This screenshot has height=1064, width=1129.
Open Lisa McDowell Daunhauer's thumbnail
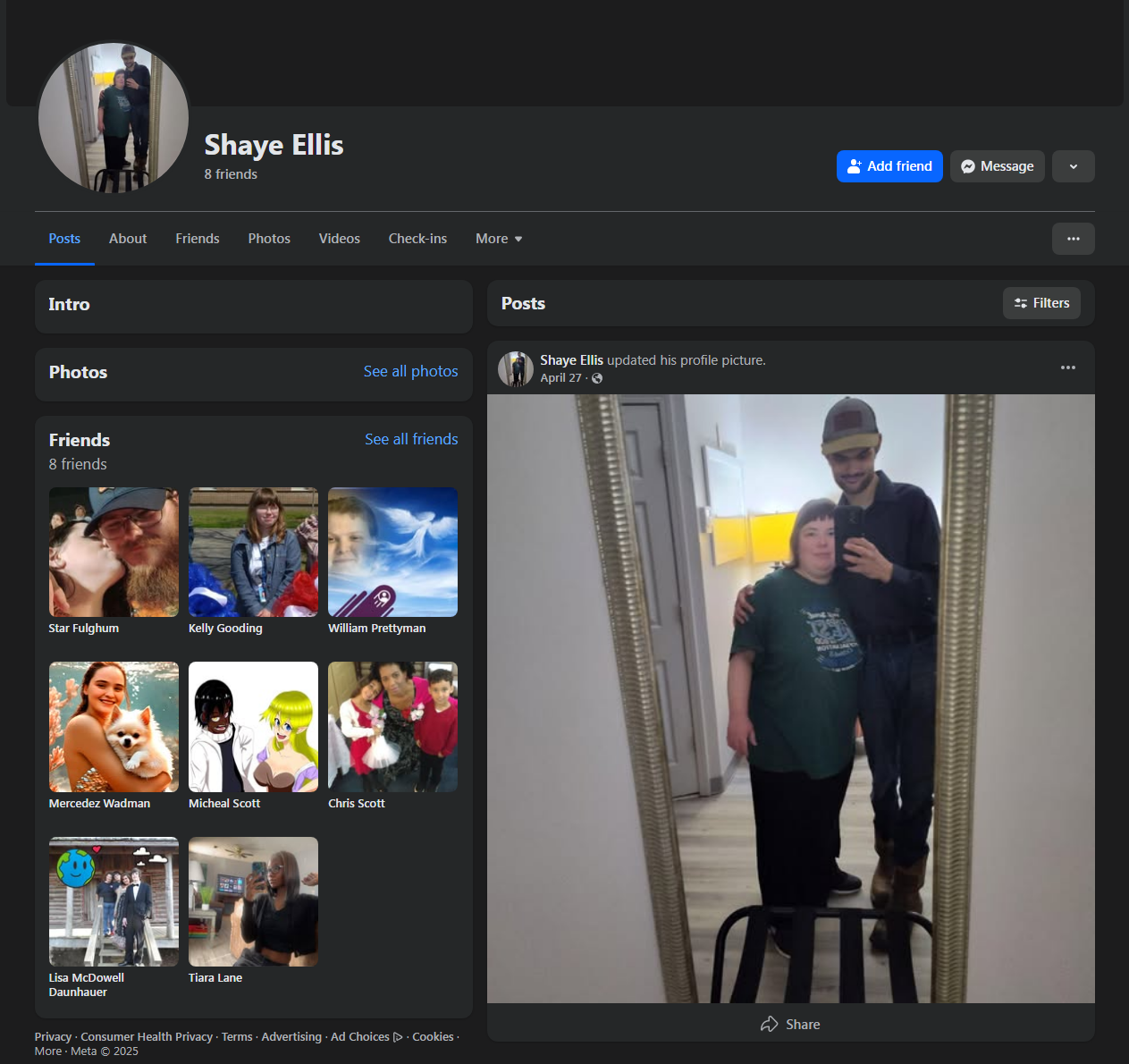click(114, 901)
